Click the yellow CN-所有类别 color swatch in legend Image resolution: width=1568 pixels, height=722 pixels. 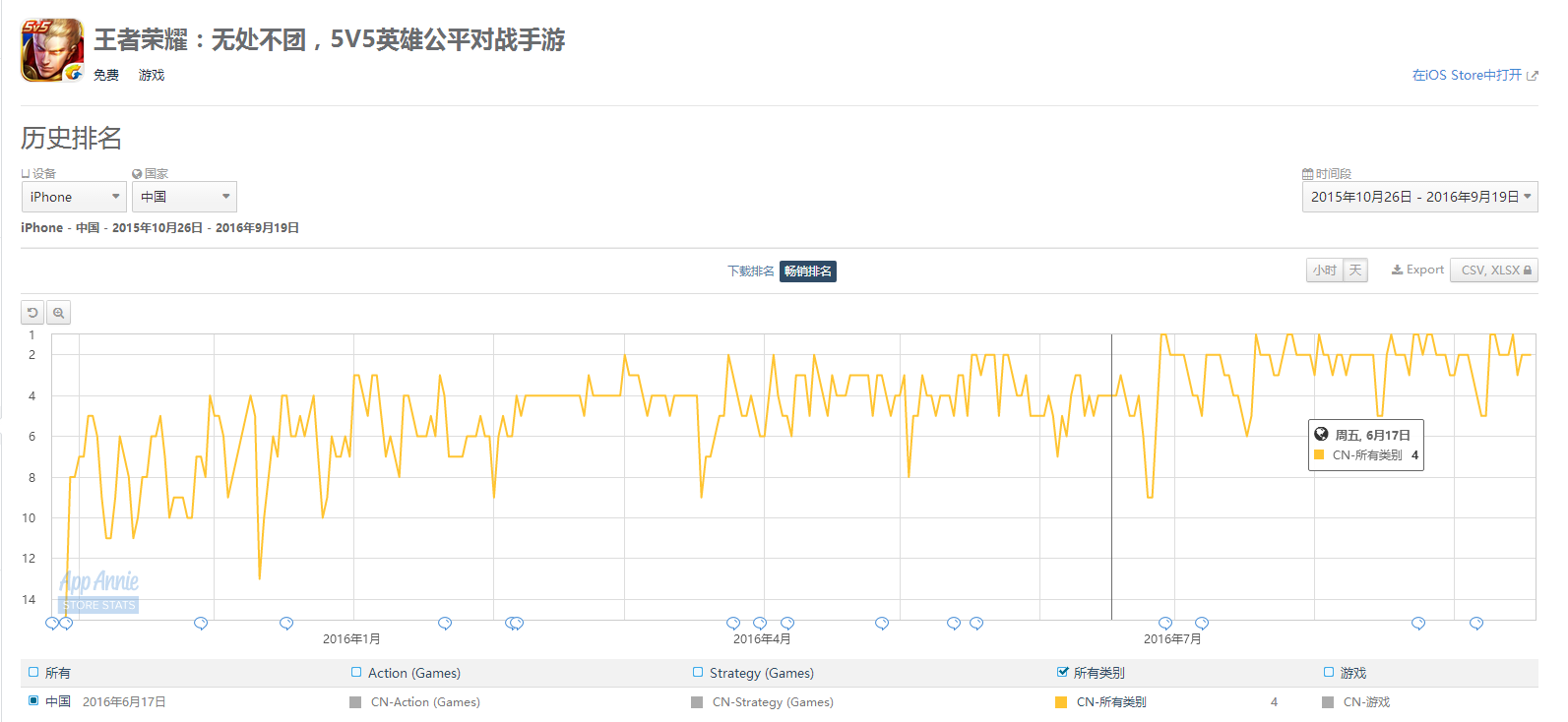(x=1061, y=702)
